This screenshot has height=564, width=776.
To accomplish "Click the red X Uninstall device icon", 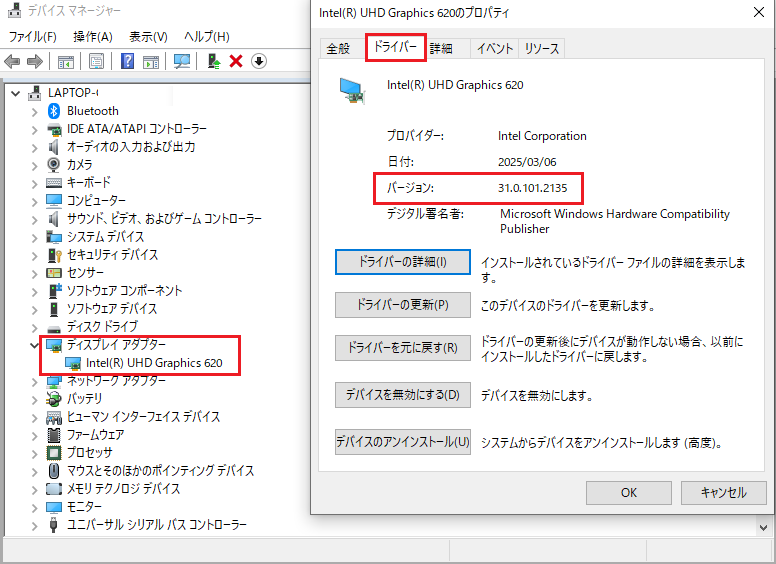I will click(x=236, y=61).
